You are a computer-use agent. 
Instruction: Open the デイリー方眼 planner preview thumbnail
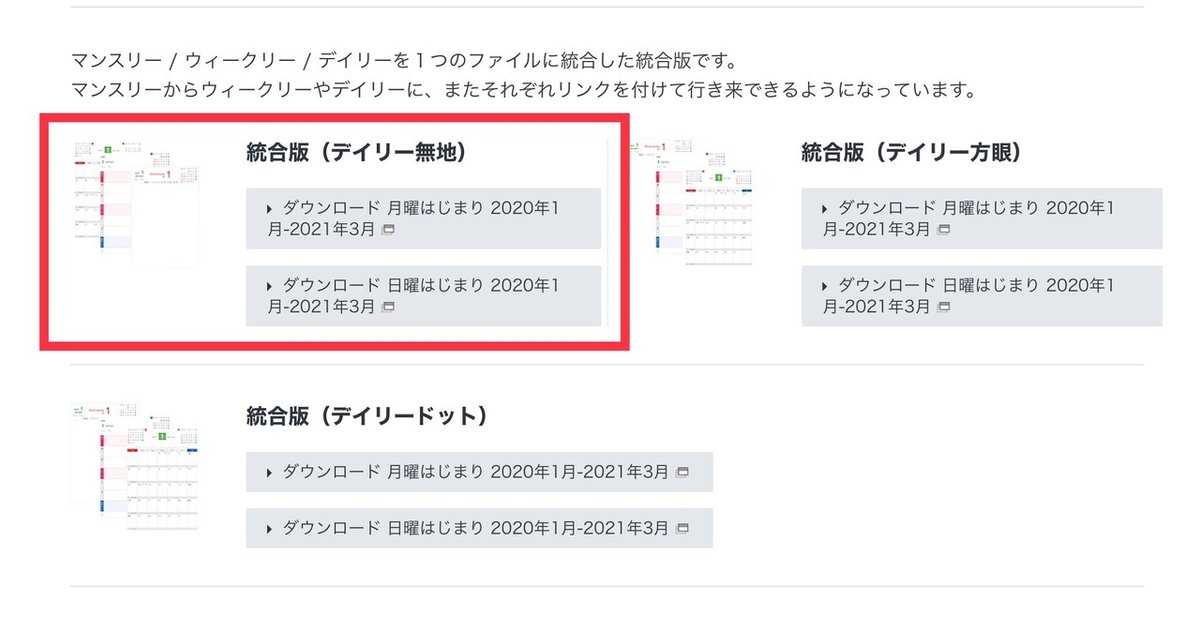point(692,203)
